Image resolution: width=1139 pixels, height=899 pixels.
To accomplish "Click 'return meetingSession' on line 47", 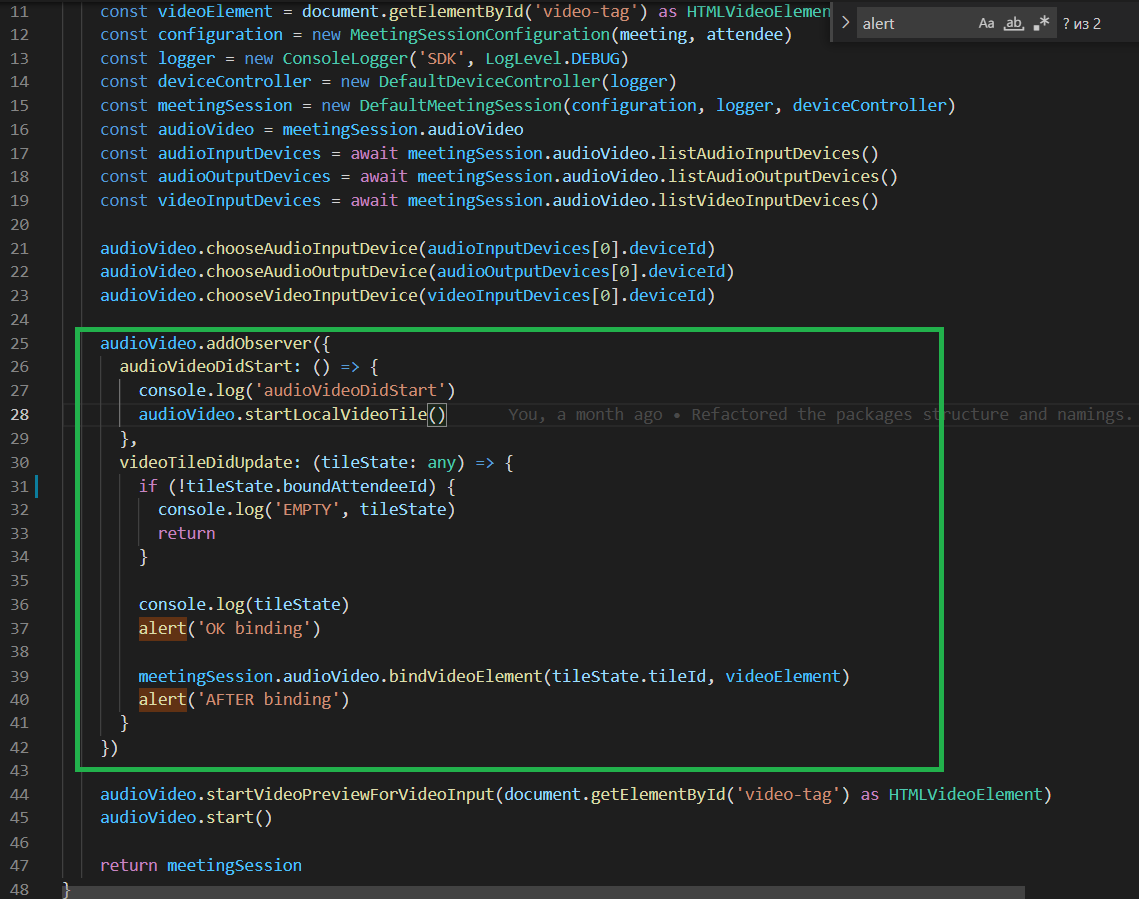I will tap(201, 866).
